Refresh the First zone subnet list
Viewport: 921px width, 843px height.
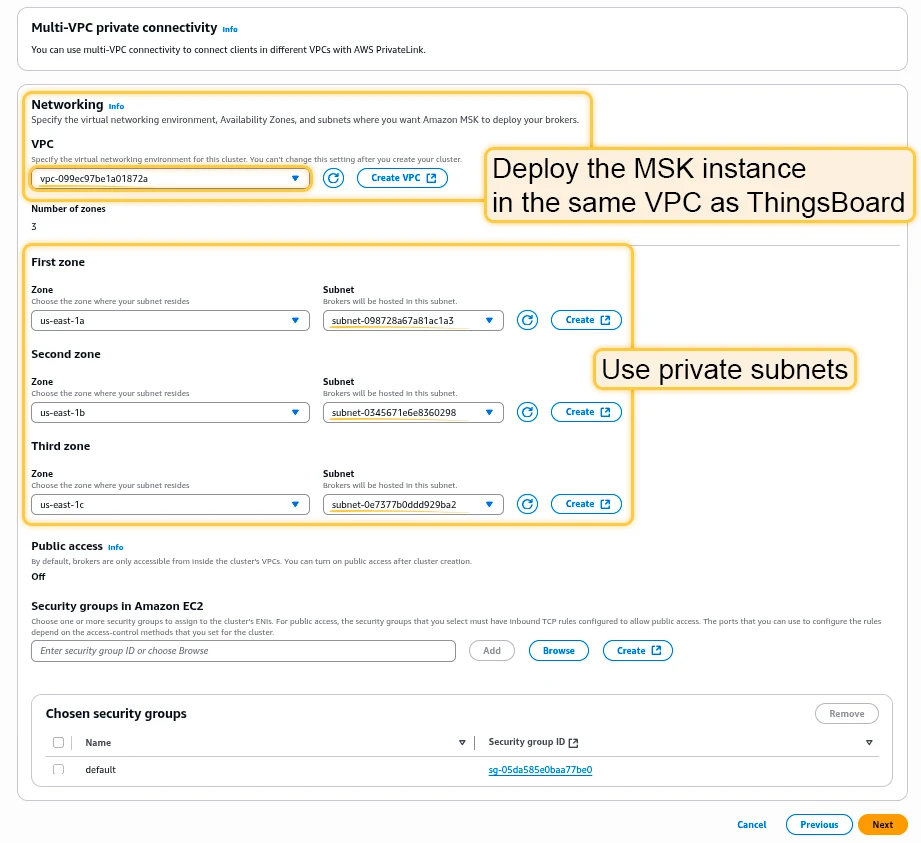click(x=527, y=320)
